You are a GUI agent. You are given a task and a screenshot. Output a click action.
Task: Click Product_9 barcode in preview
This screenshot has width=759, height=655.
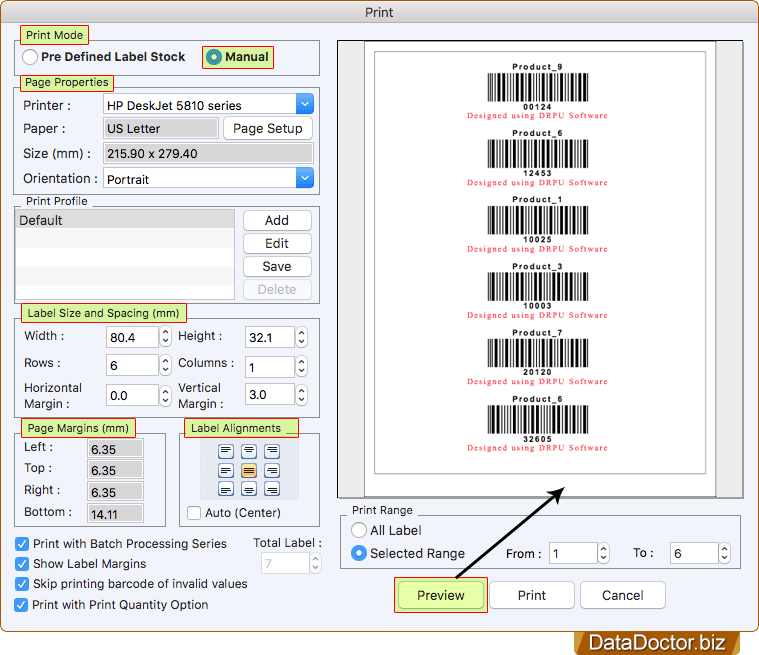click(x=537, y=87)
